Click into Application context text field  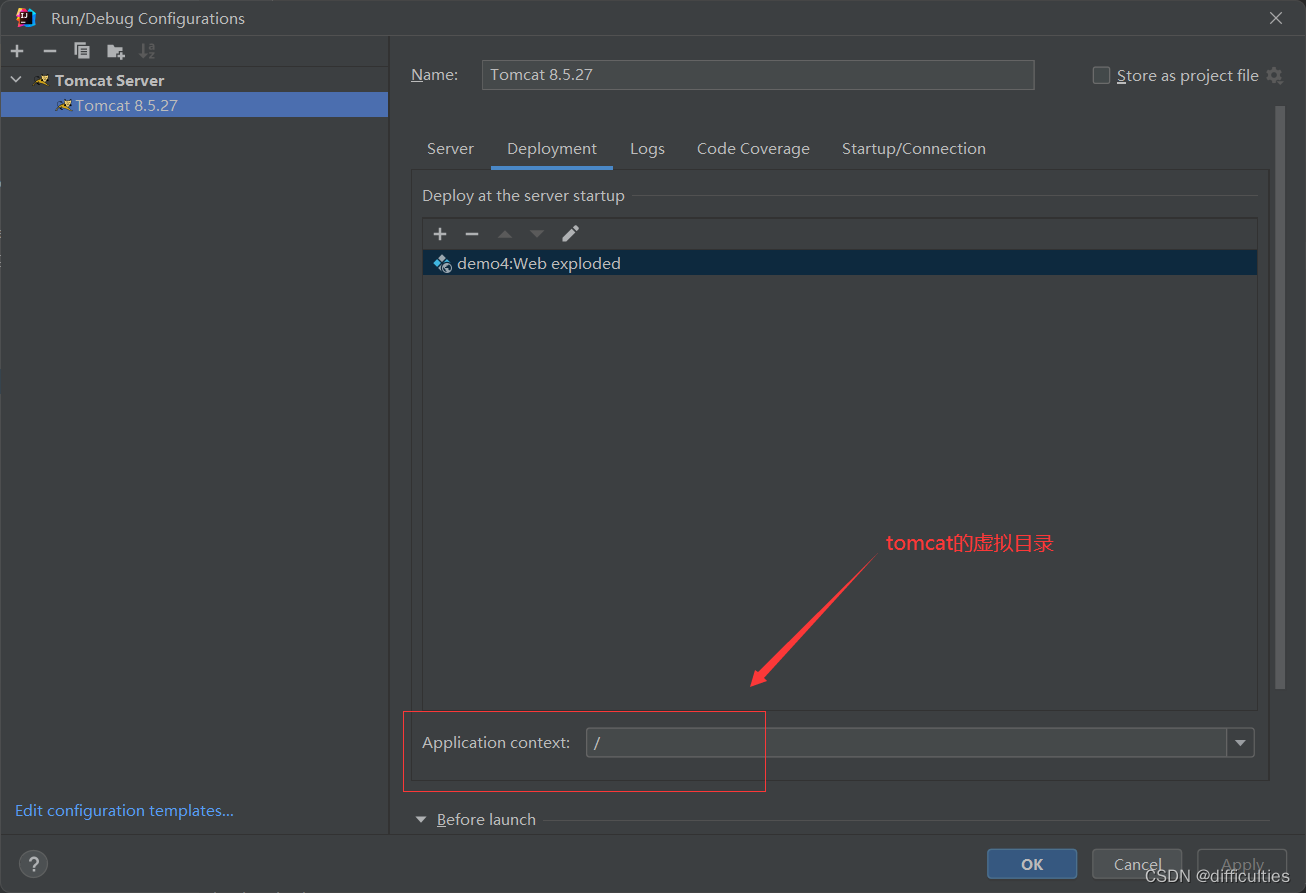pyautogui.click(x=907, y=743)
